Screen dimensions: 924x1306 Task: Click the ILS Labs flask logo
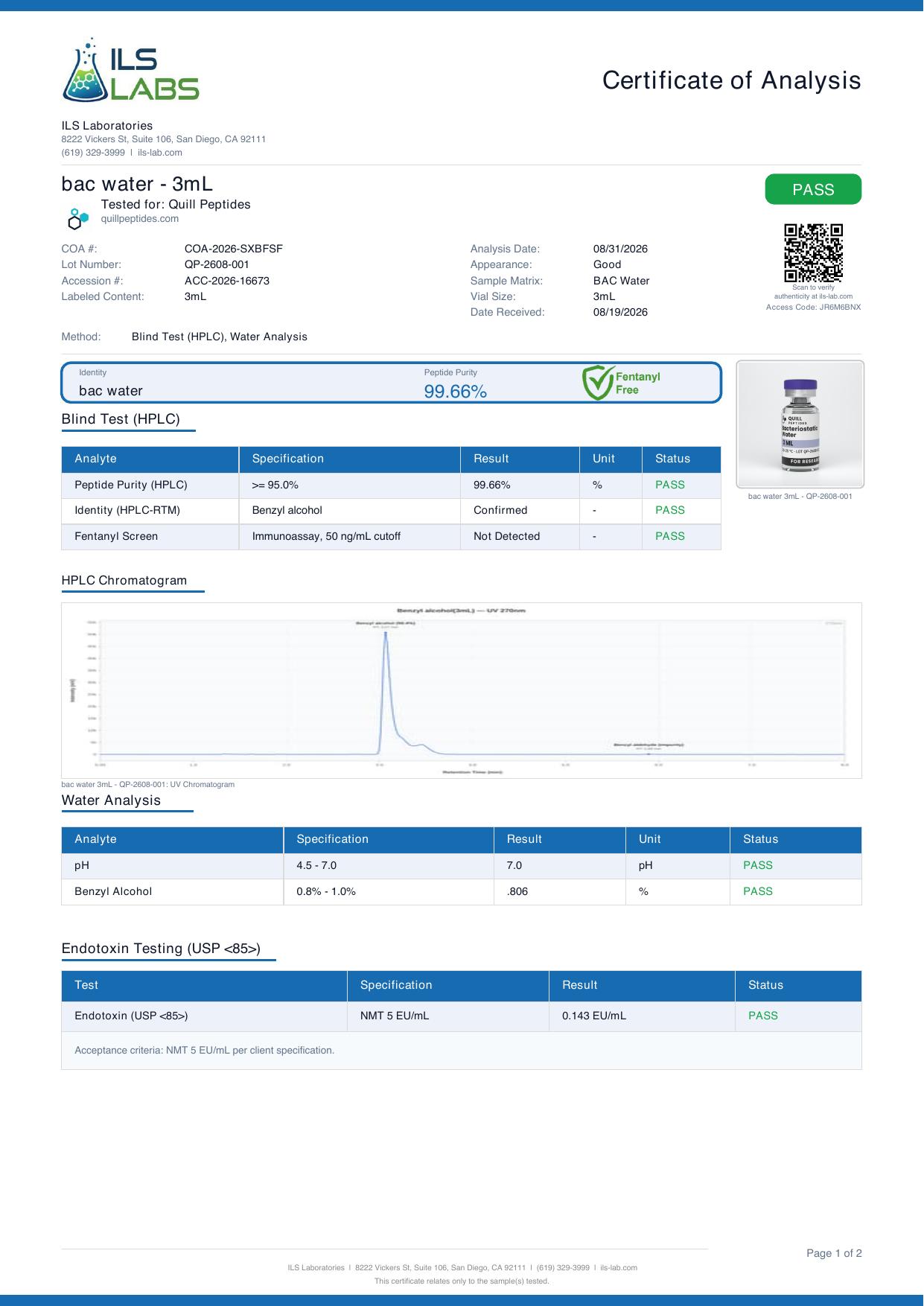[x=130, y=69]
